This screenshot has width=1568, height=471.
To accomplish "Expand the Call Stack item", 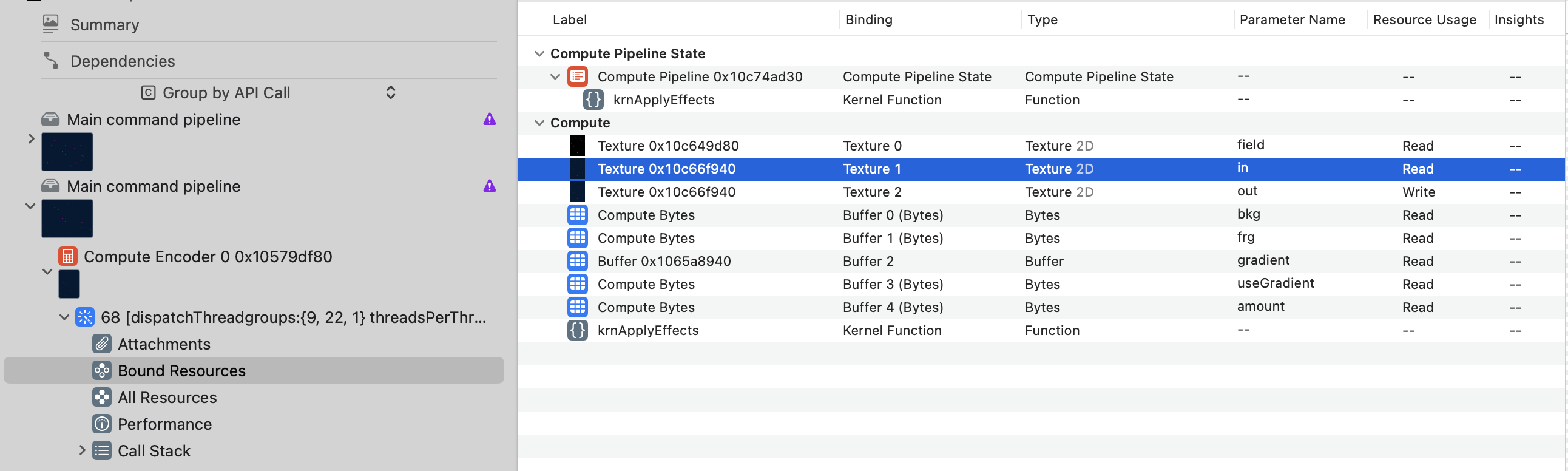I will tap(82, 450).
